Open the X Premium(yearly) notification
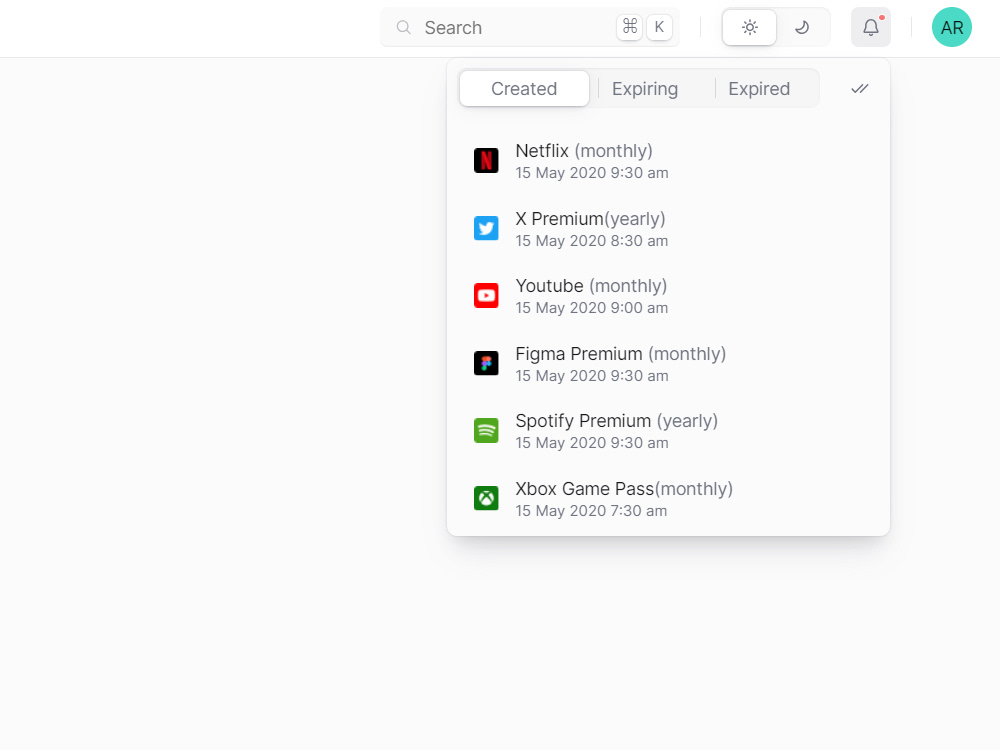 tap(668, 228)
